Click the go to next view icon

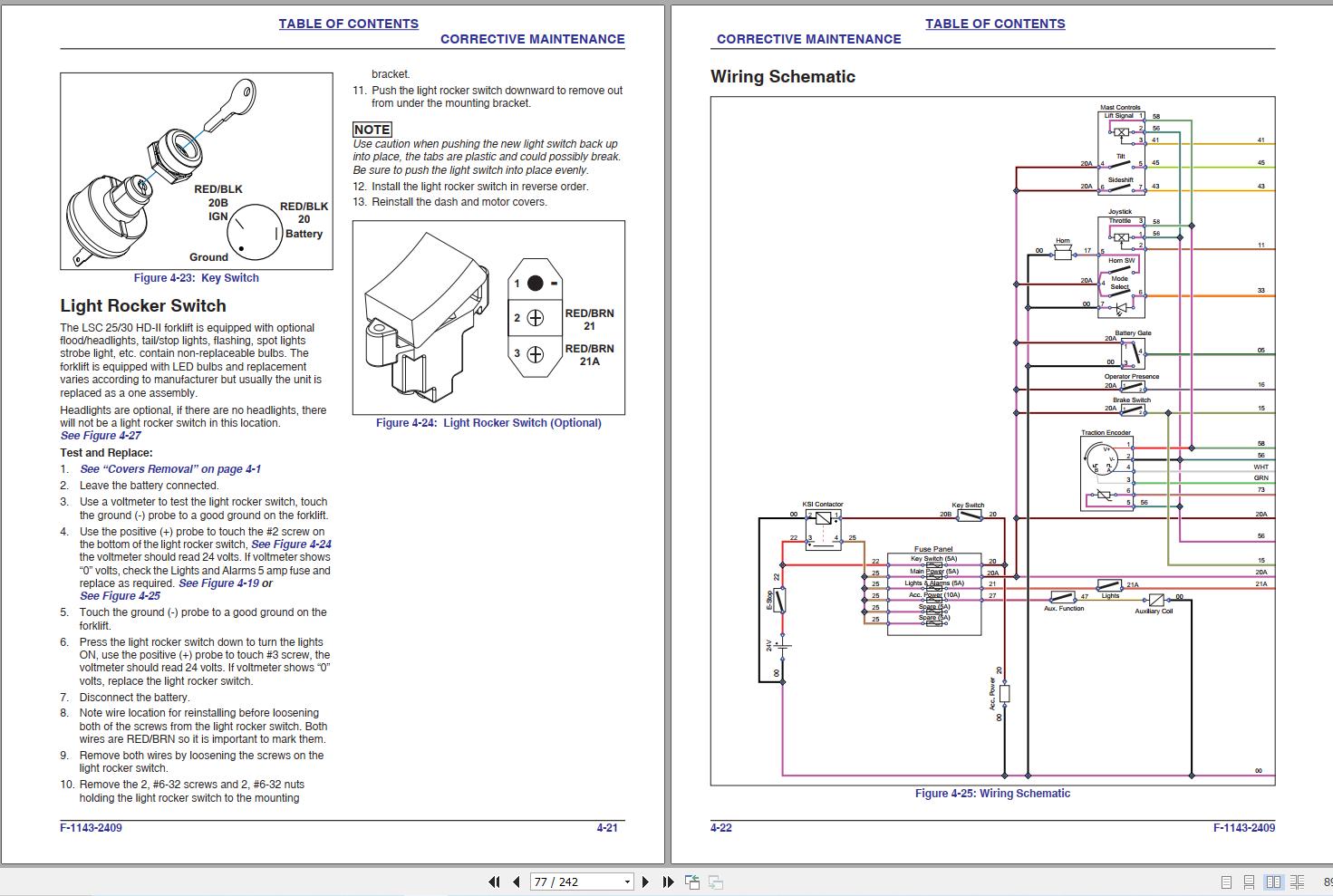point(715,882)
